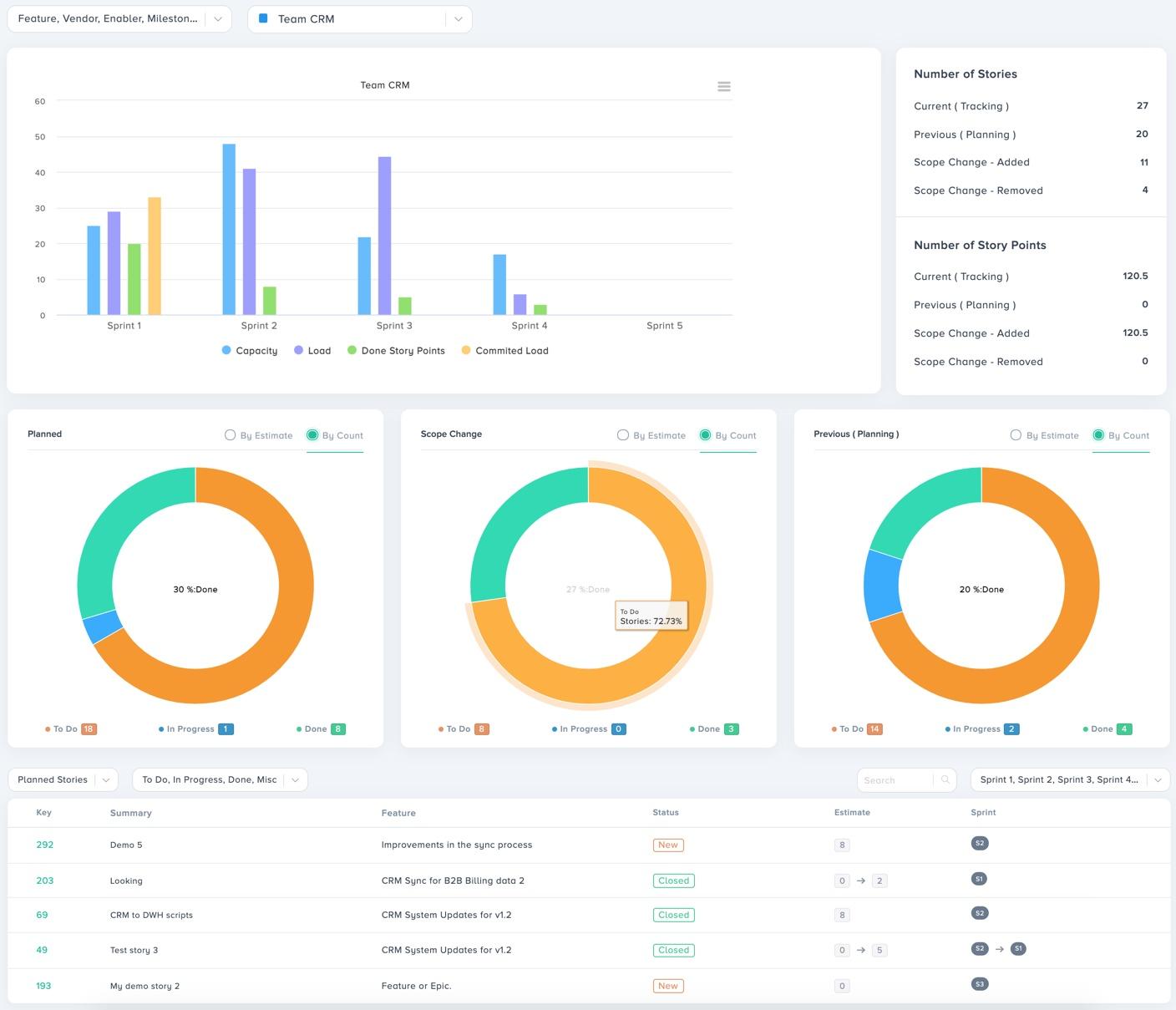Sort table by Sprint column header
The image size is (1176, 1010).
(x=983, y=812)
